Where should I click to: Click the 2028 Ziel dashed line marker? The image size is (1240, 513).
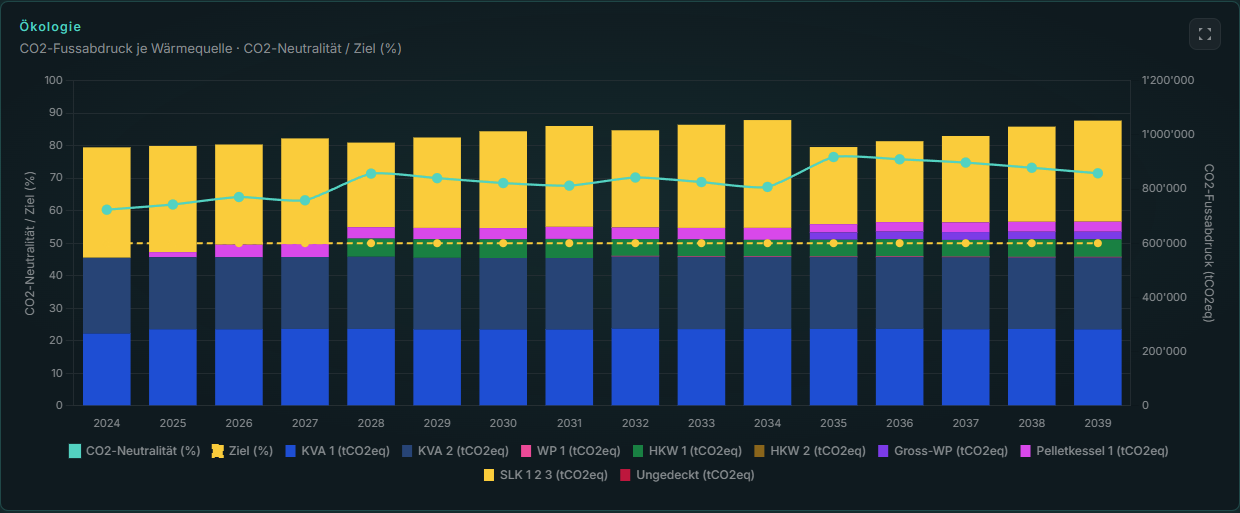pos(370,243)
